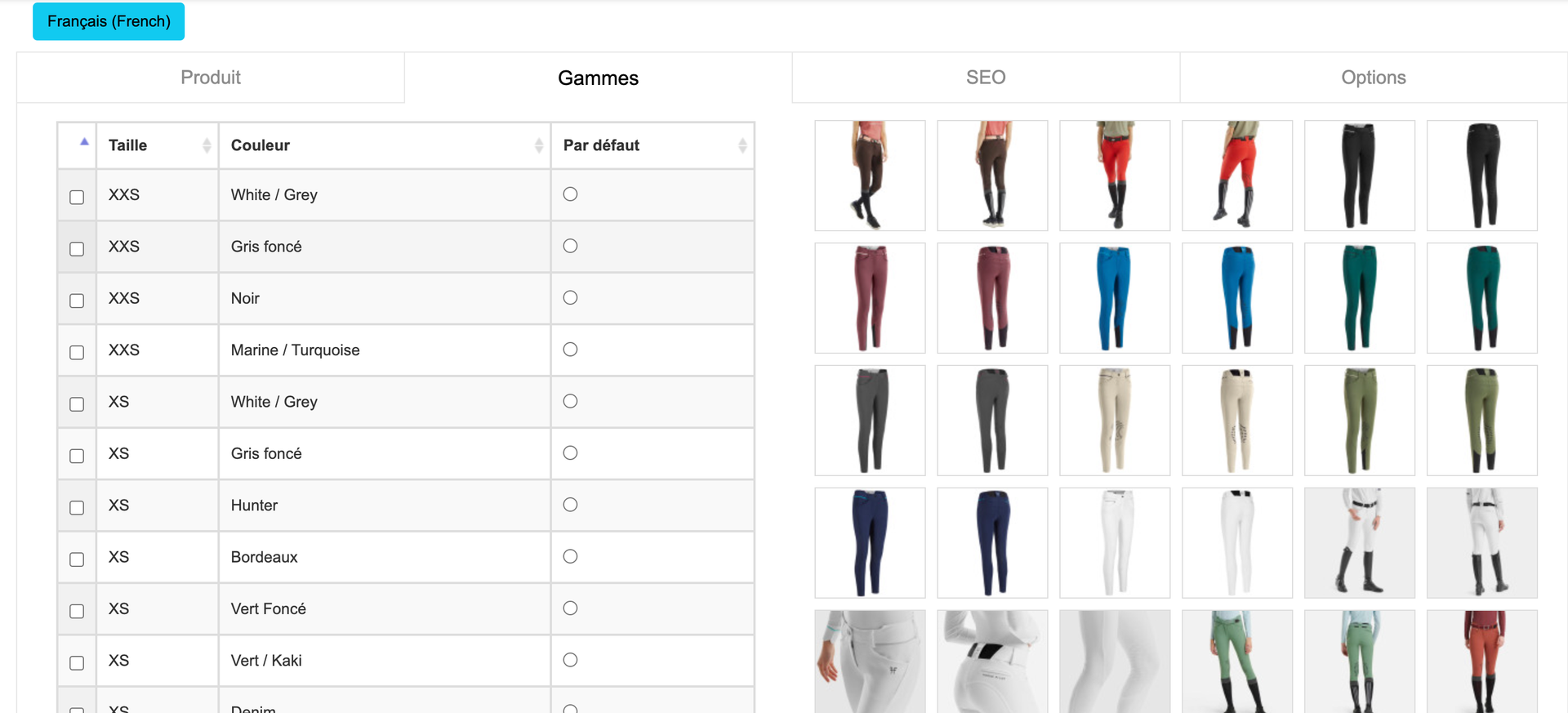
Task: Open the Options tab
Action: coord(1373,78)
